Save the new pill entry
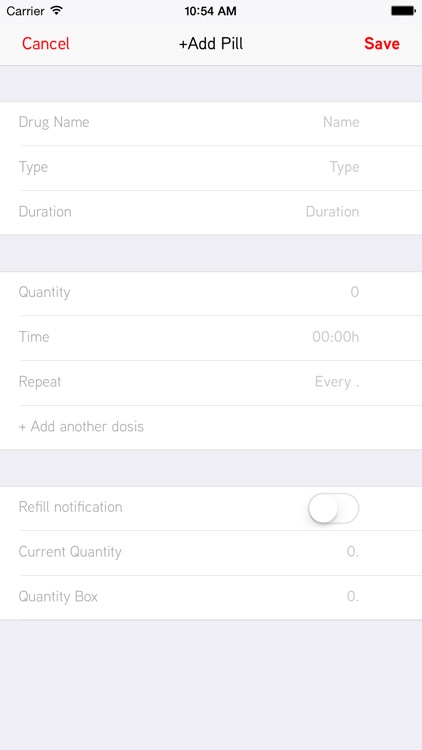The width and height of the screenshot is (422, 750). click(x=382, y=44)
